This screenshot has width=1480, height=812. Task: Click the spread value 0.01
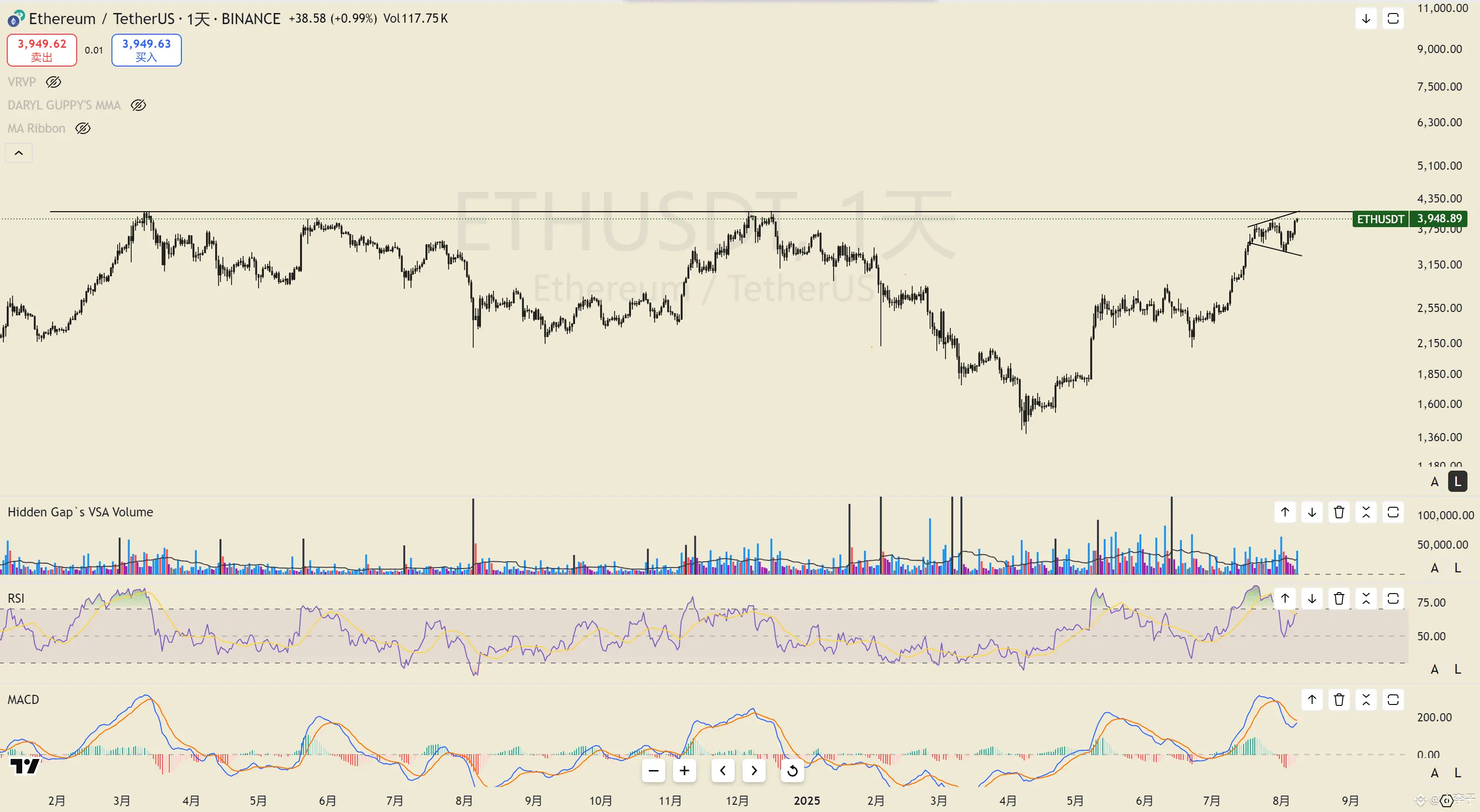point(94,50)
